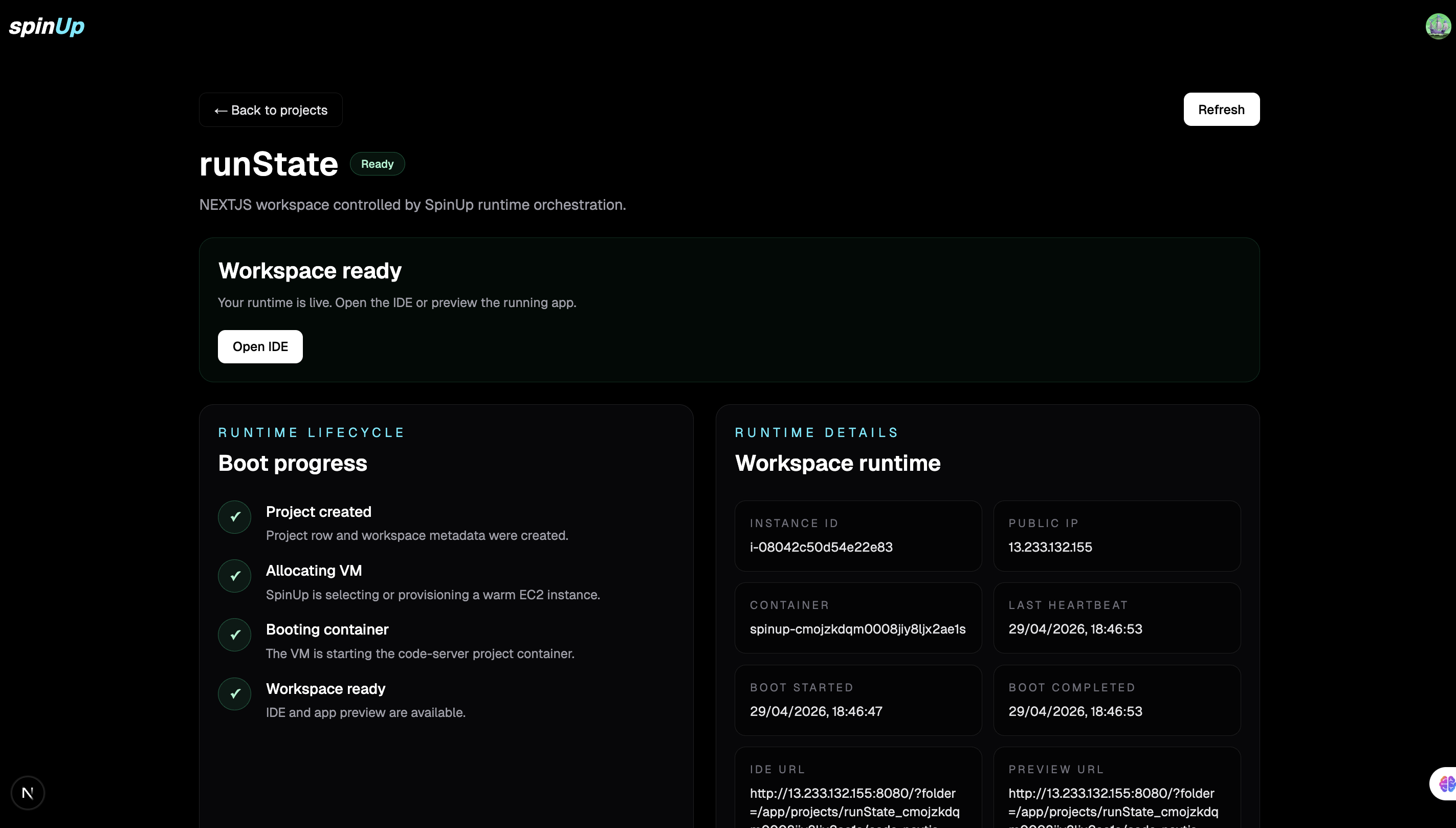Image resolution: width=1456 pixels, height=828 pixels.
Task: Select instance ID i-08042c50d54e22e83
Action: [x=821, y=547]
